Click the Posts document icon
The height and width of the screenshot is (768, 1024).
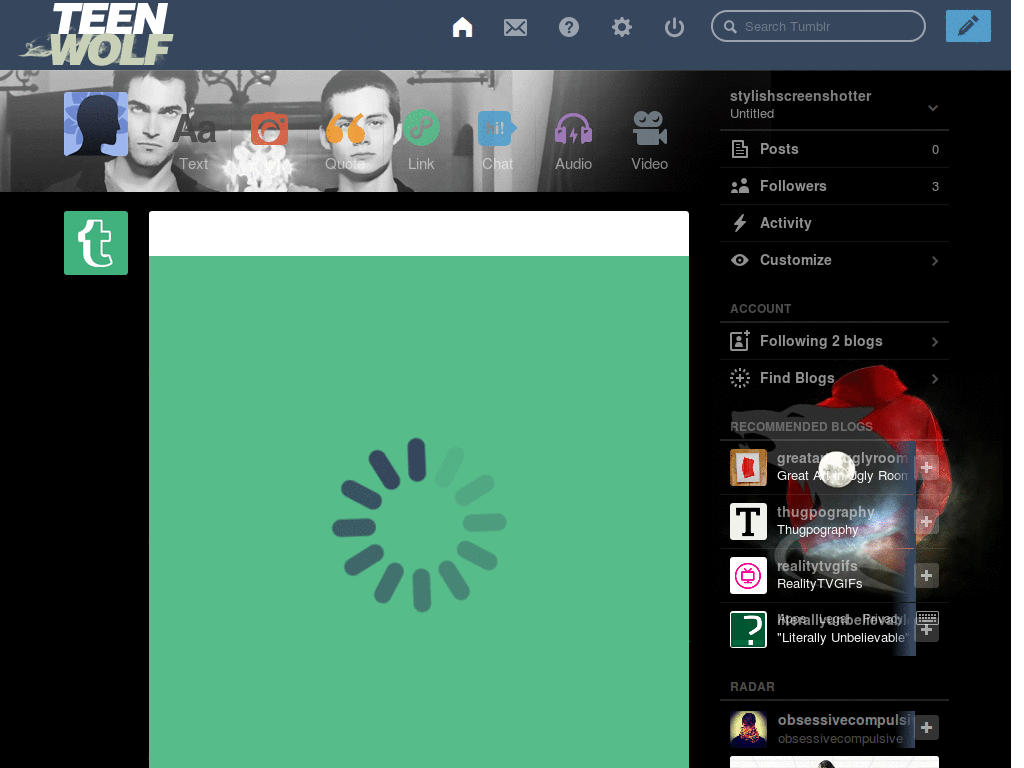pos(740,149)
